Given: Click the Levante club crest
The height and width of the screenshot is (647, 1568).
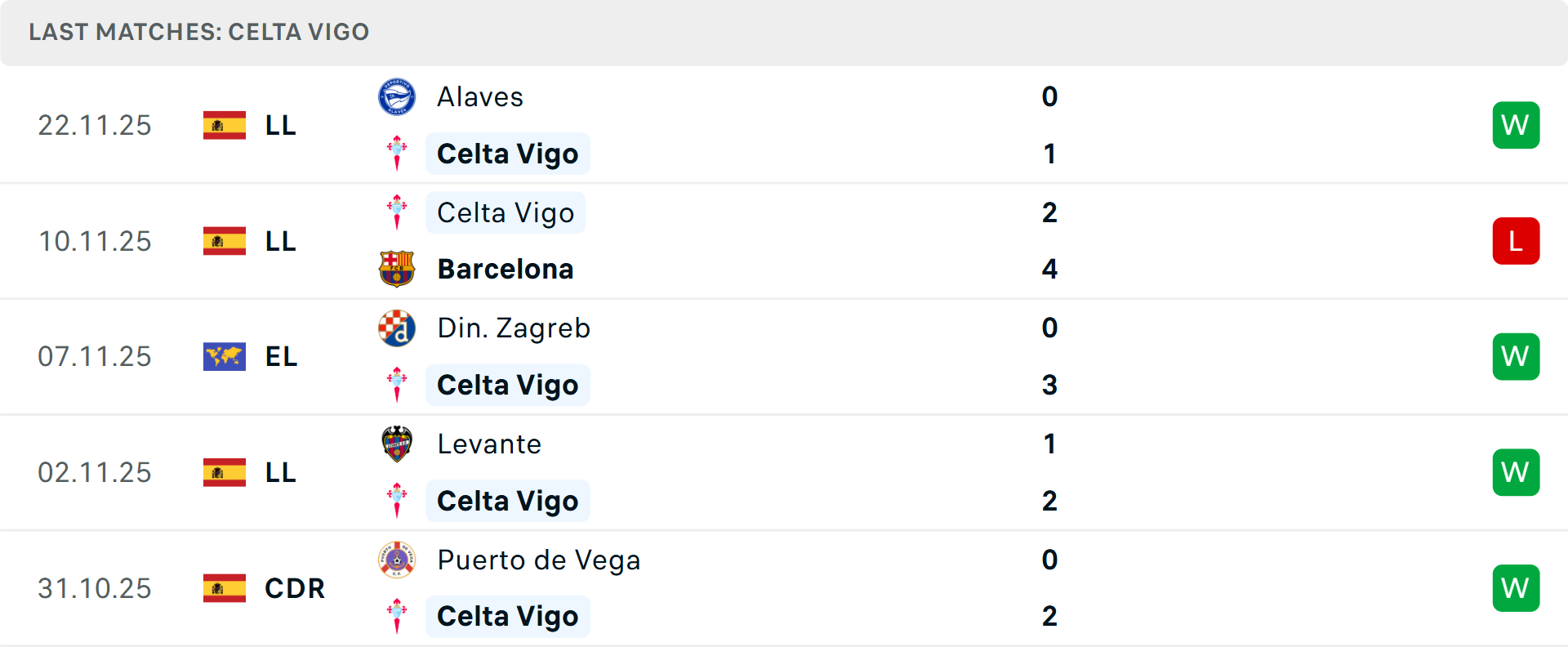Looking at the screenshot, I should tap(398, 444).
